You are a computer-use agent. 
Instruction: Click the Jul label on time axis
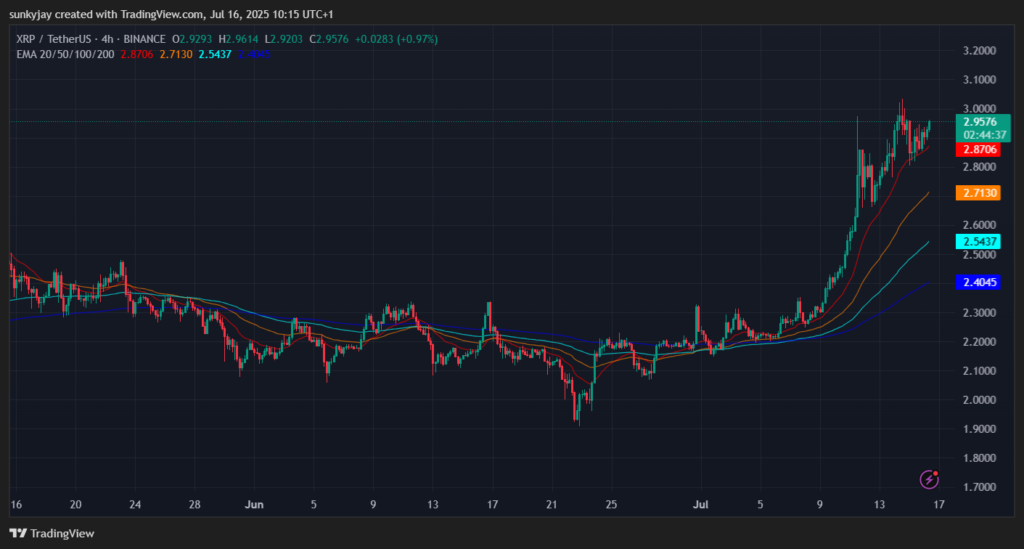pos(700,505)
